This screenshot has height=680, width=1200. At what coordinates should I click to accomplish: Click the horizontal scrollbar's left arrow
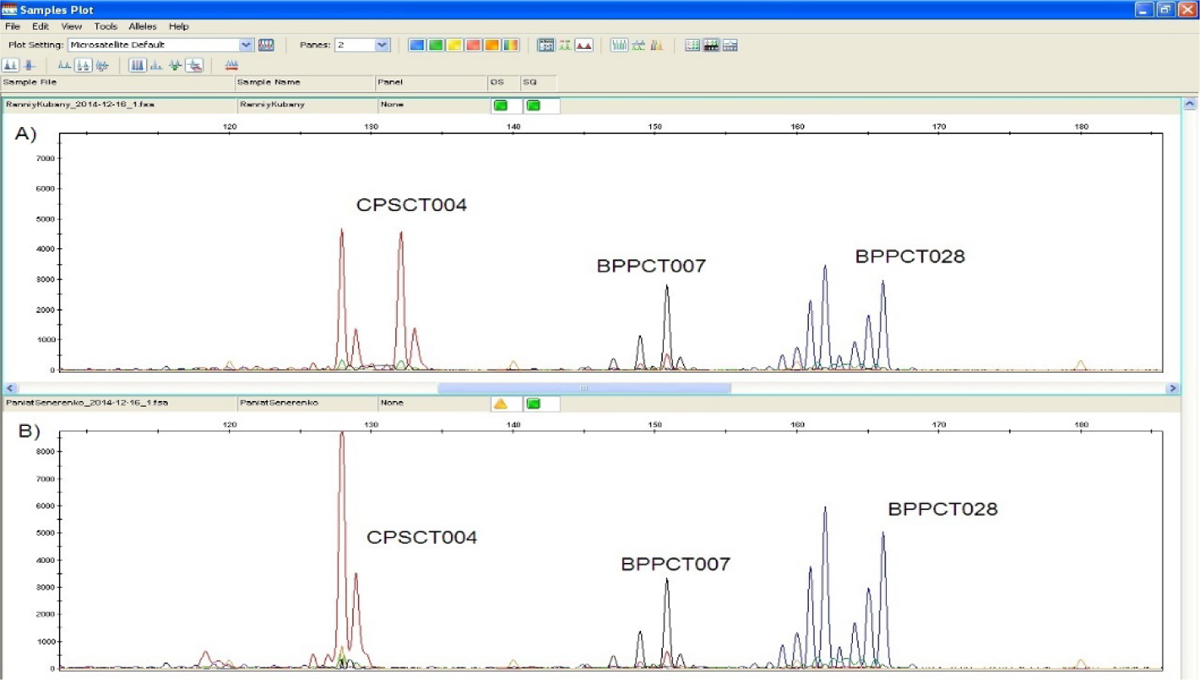point(11,388)
